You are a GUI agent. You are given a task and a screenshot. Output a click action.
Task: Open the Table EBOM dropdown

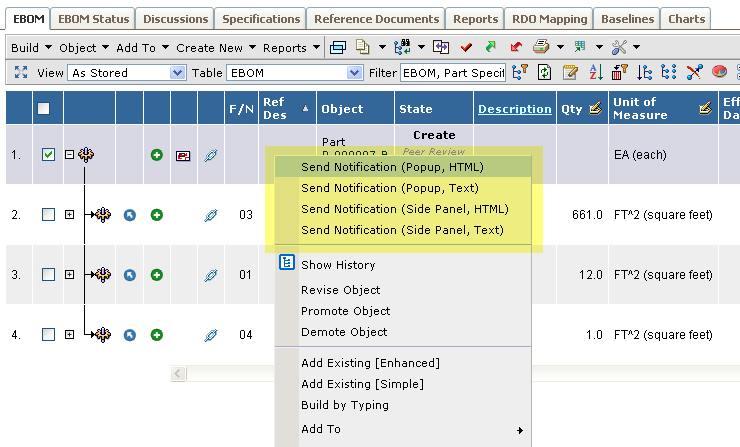click(354, 73)
